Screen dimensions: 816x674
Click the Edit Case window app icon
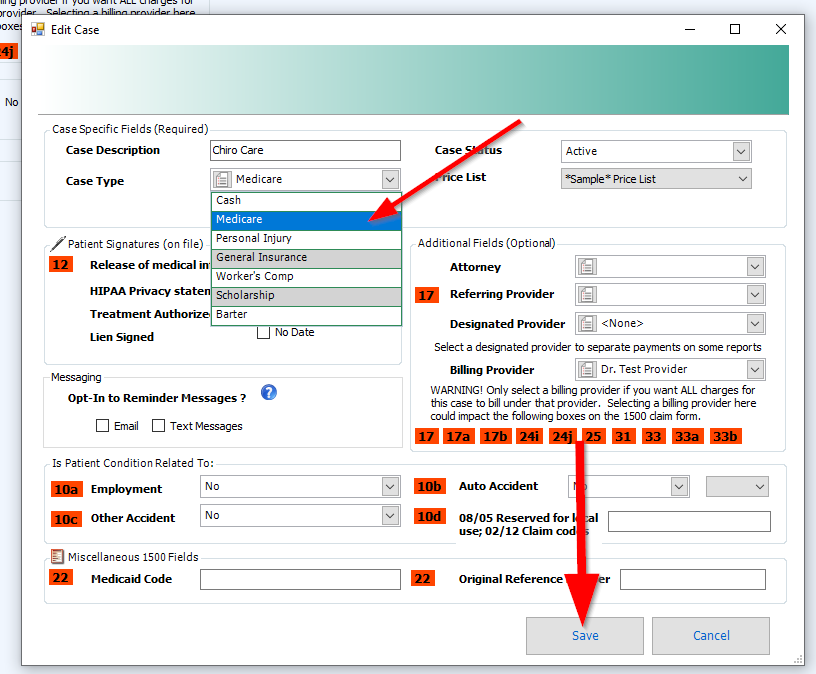pos(37,30)
